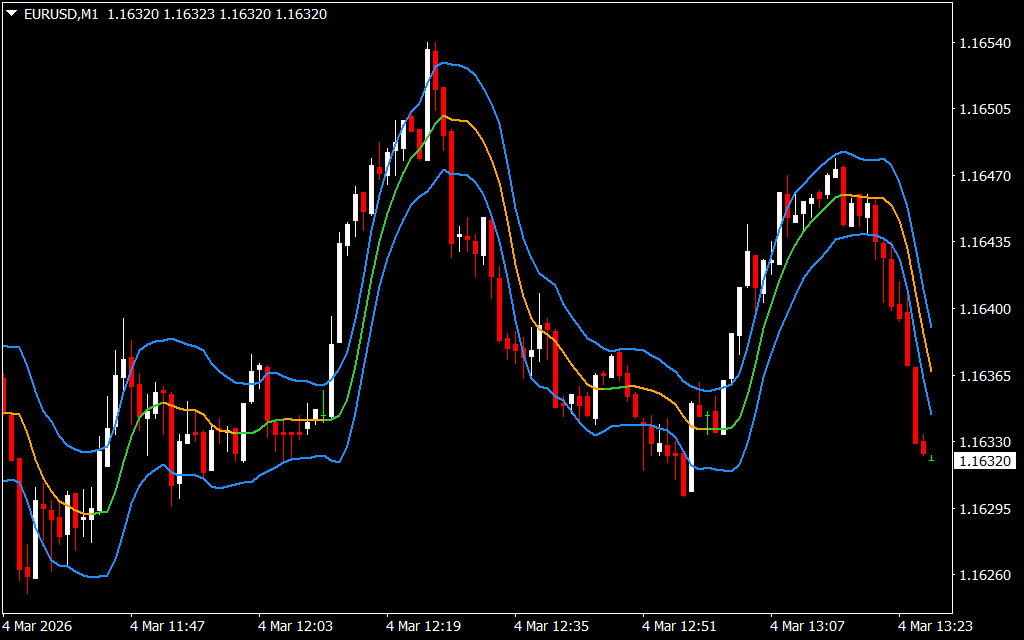
Task: Select the highlighted 1.16320 current price tag
Action: [x=981, y=461]
